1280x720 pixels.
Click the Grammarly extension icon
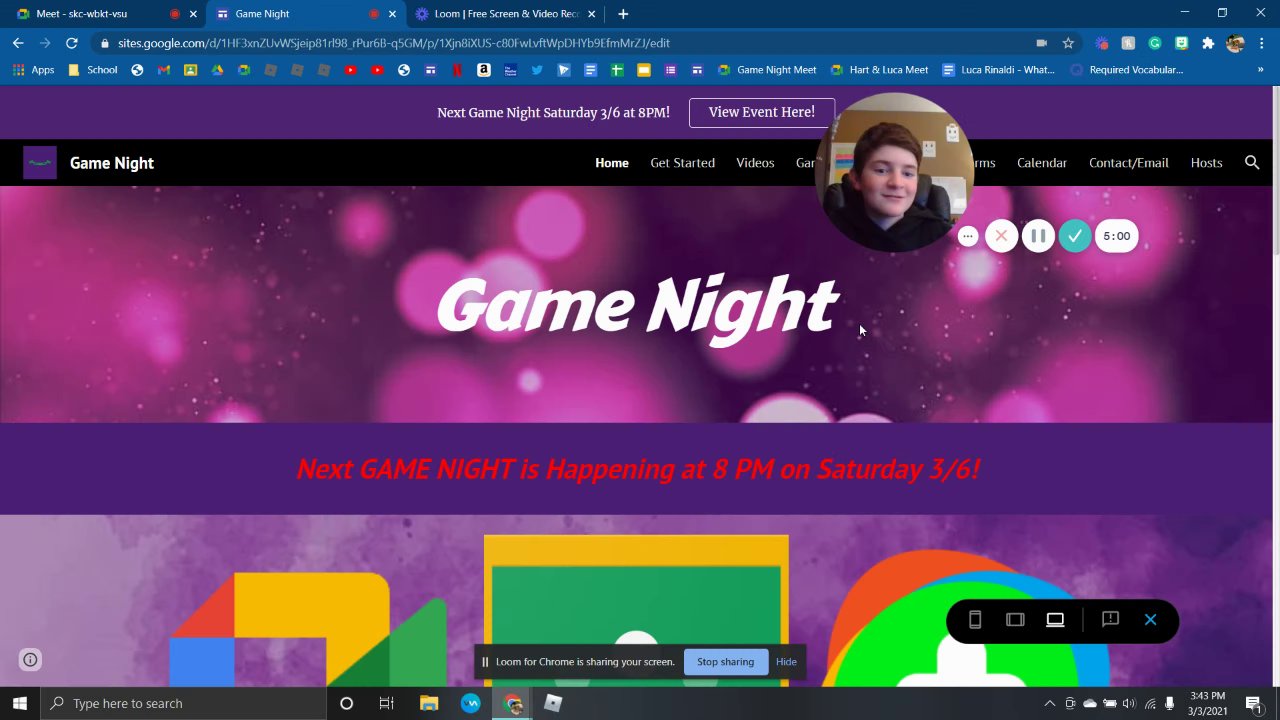tap(1155, 43)
